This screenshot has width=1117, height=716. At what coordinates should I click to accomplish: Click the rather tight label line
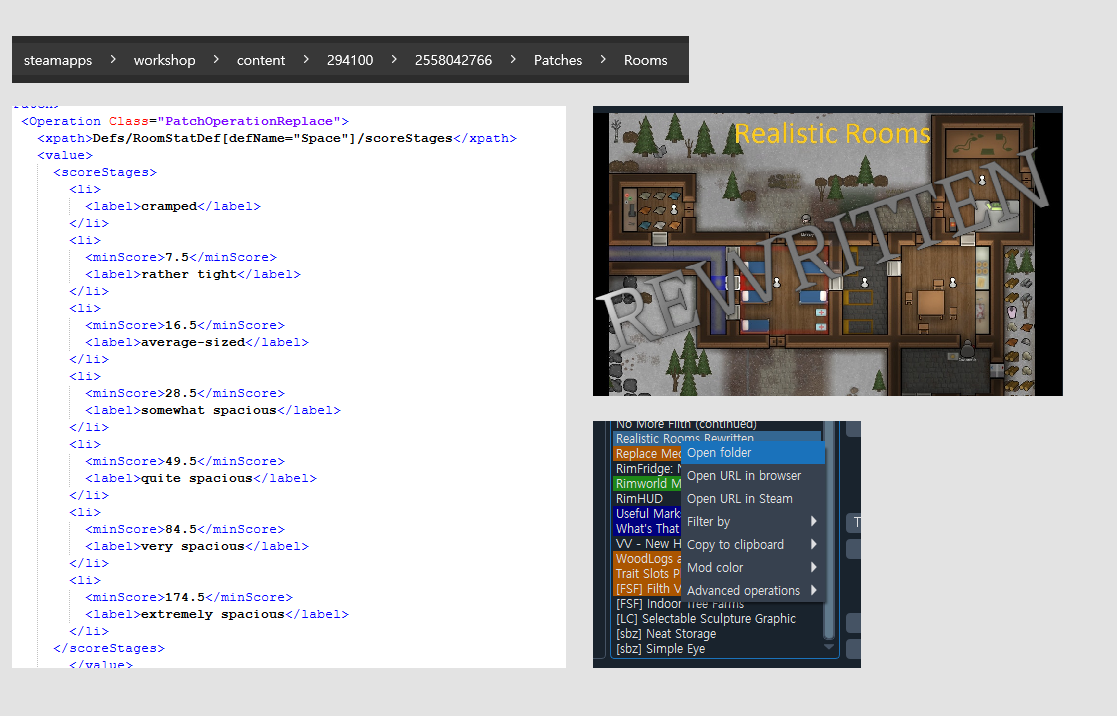click(193, 274)
